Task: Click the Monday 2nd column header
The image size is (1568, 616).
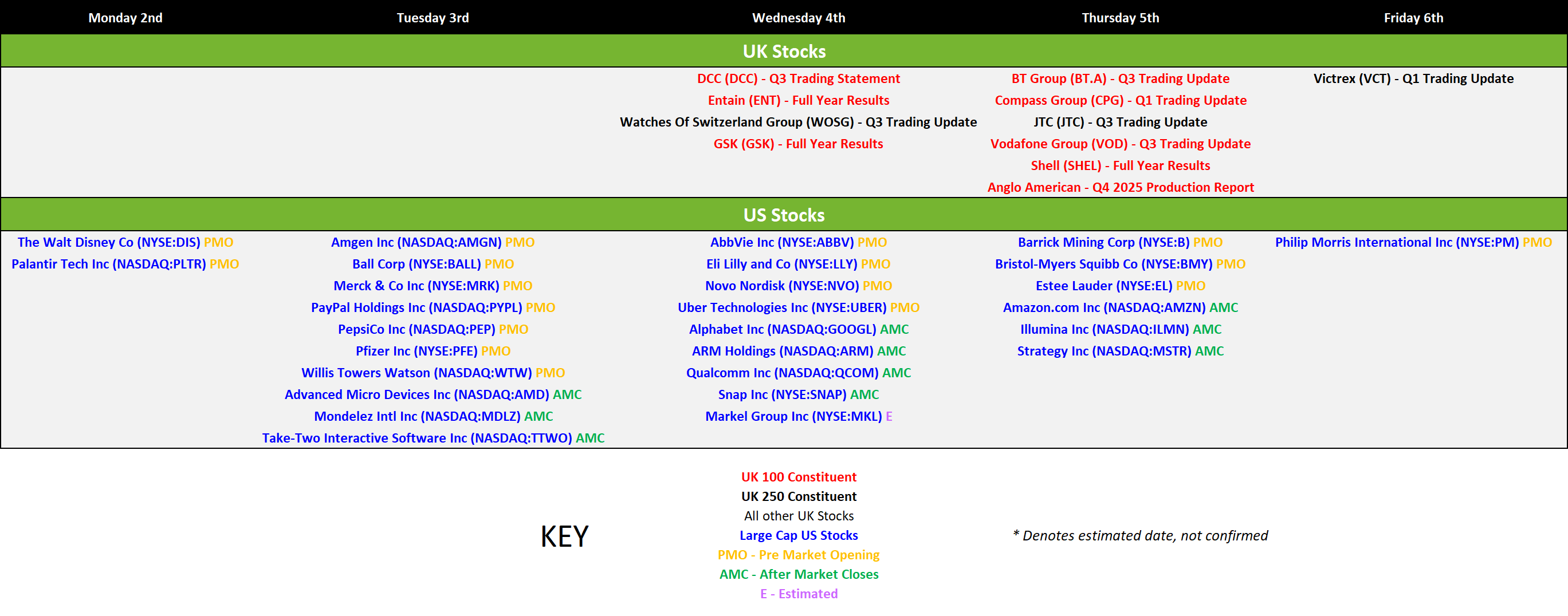Action: [x=125, y=18]
